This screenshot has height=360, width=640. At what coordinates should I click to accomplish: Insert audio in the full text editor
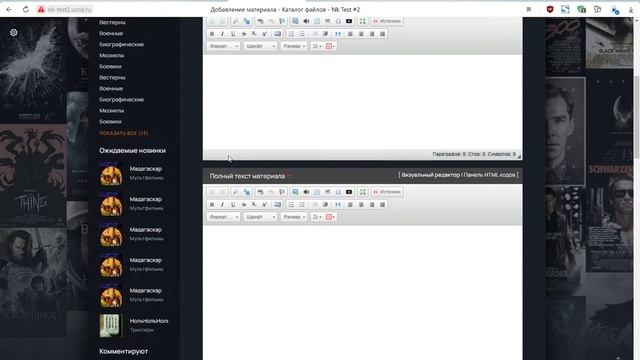pyautogui.click(x=306, y=192)
